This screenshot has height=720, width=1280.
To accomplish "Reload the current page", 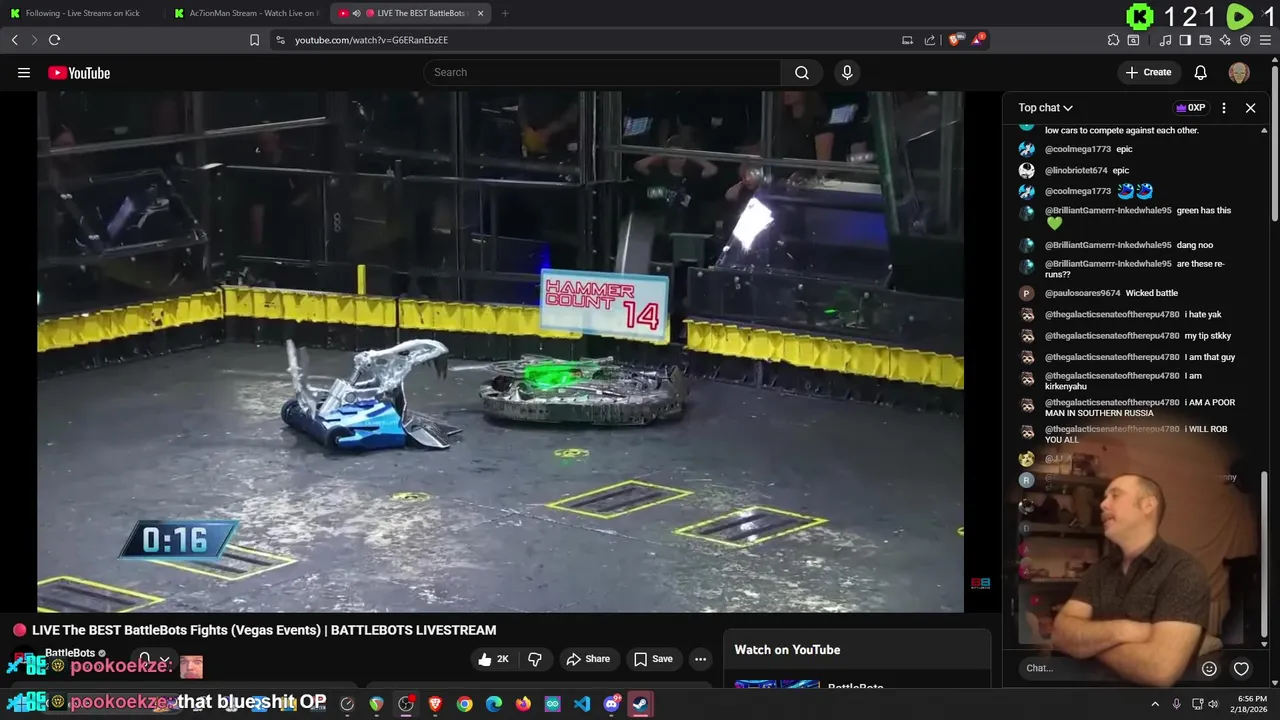I will [x=54, y=40].
